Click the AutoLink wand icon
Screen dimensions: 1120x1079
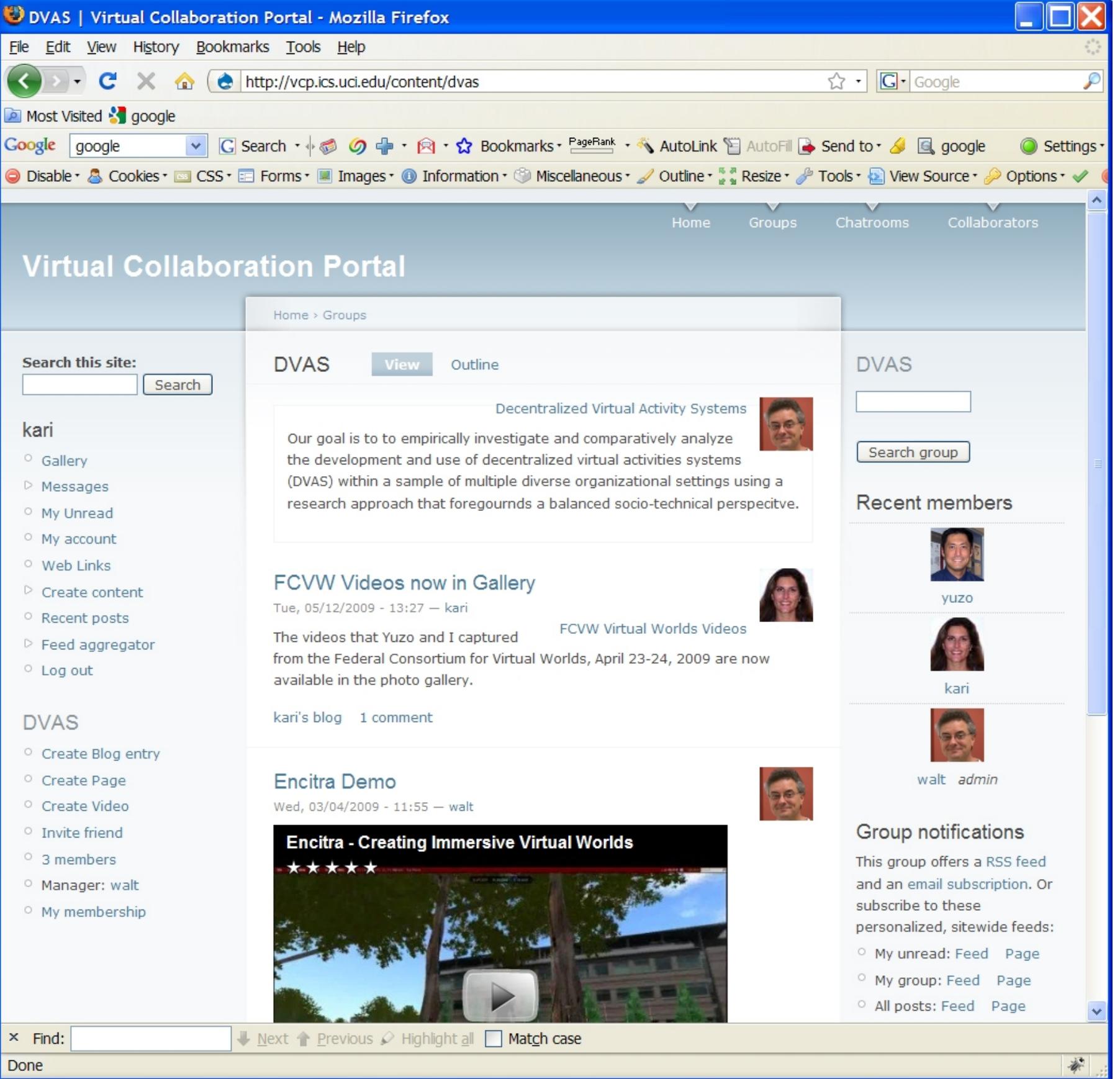(646, 146)
